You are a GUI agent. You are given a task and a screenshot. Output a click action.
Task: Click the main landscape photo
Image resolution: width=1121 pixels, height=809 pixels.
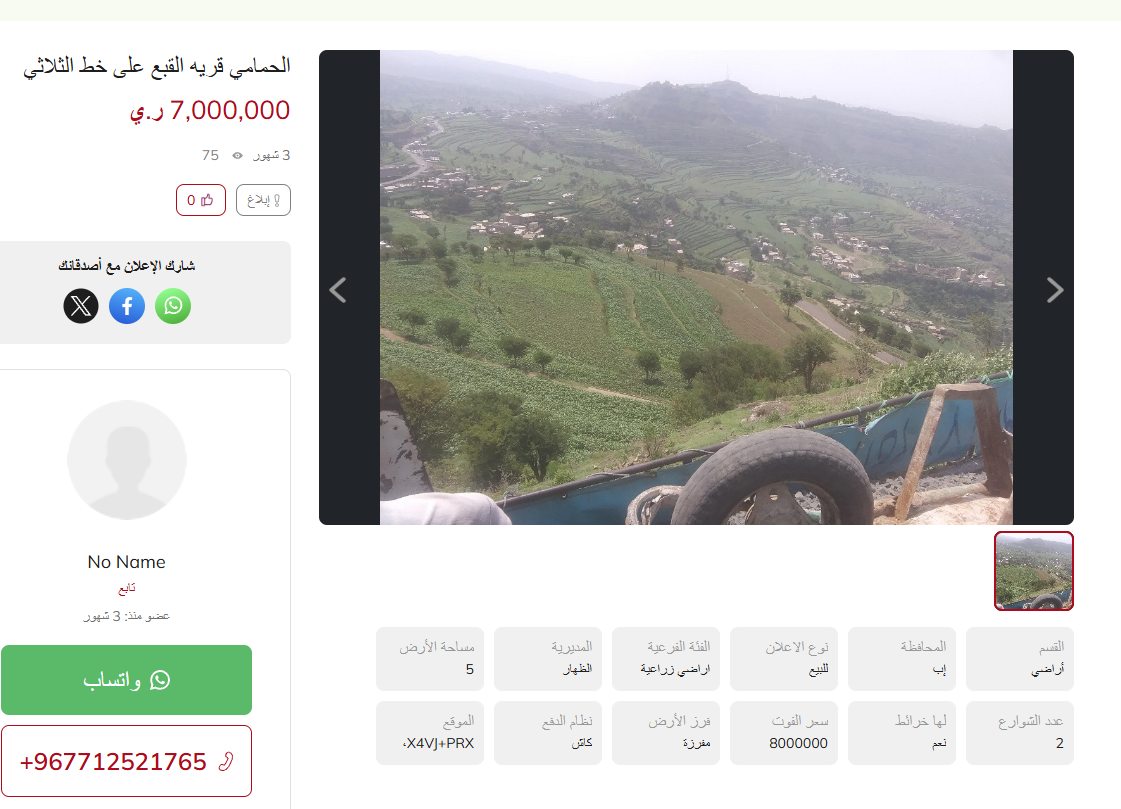pos(696,287)
